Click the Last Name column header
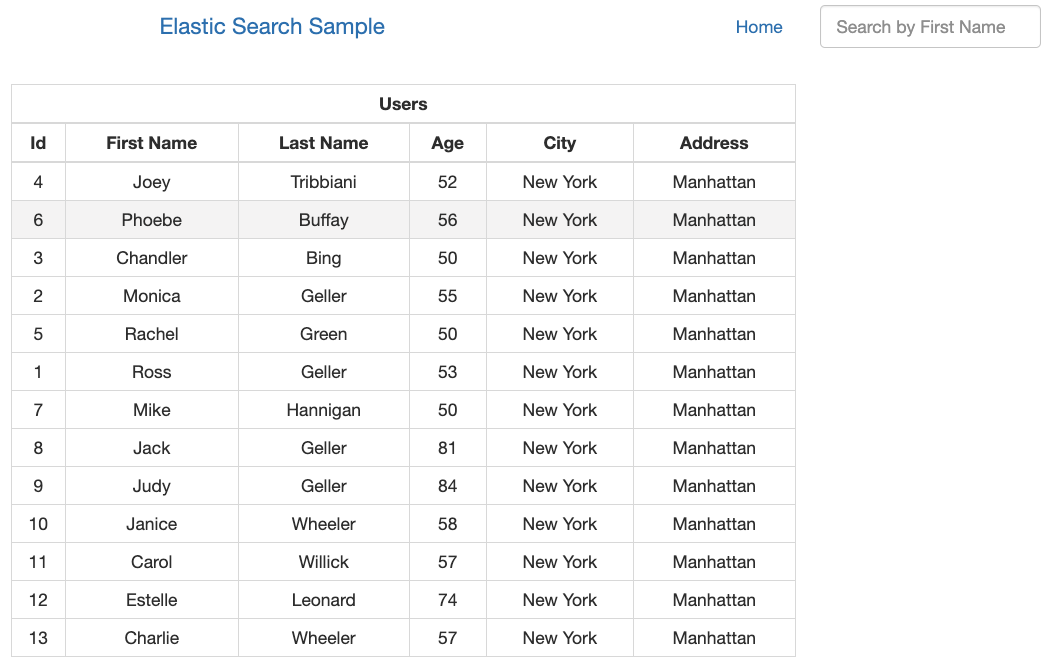The image size is (1058, 671). click(x=323, y=143)
